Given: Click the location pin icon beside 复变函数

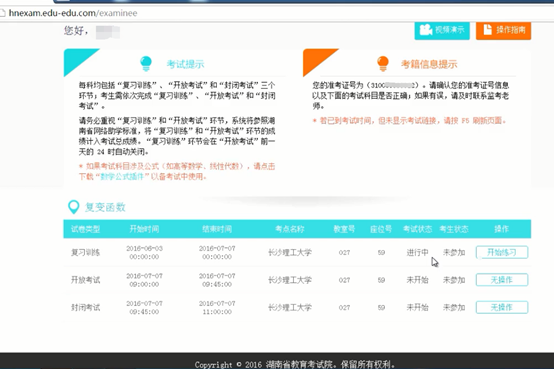Looking at the screenshot, I should [x=73, y=207].
